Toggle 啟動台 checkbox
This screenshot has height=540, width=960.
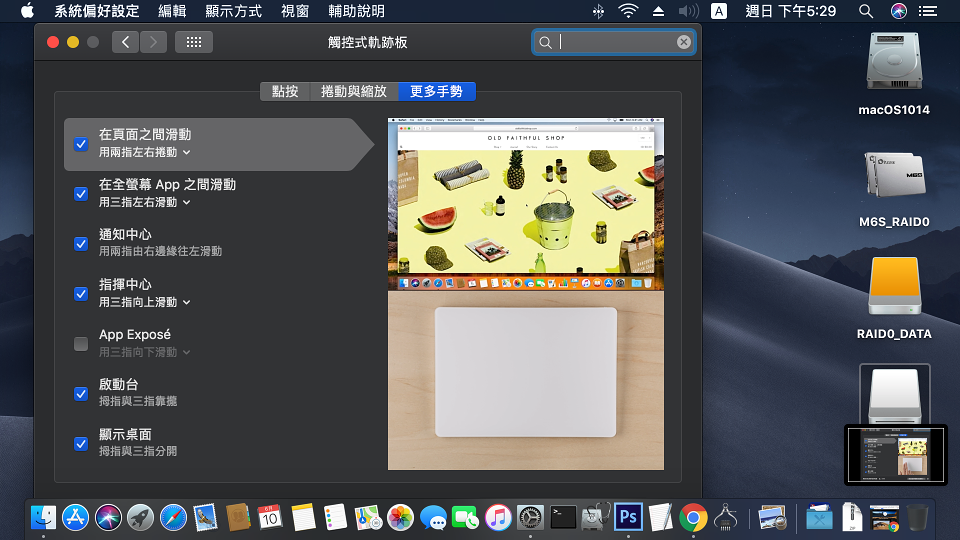point(81,394)
